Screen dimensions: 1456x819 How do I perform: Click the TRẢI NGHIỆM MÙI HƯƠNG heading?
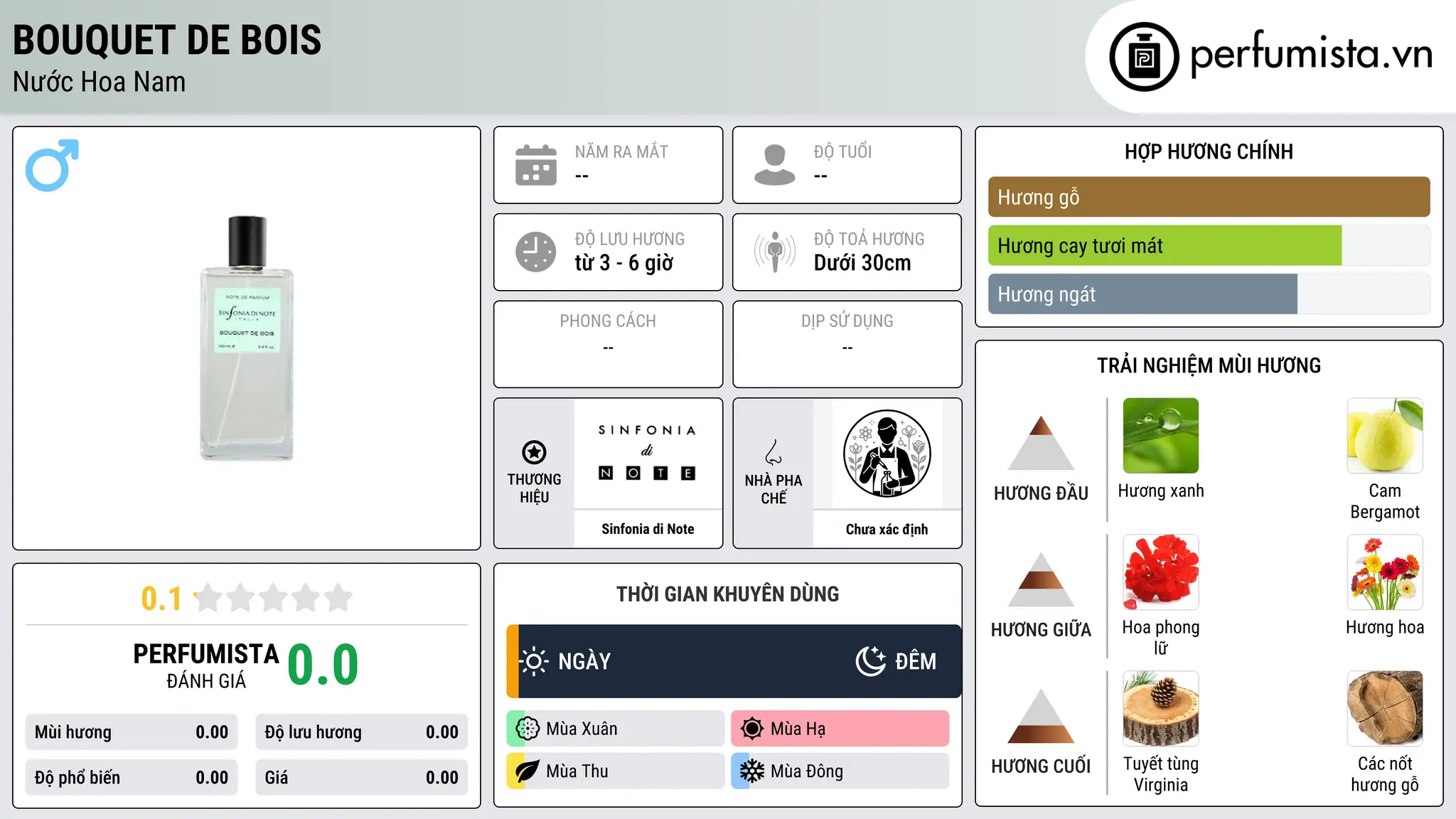coord(1209,365)
